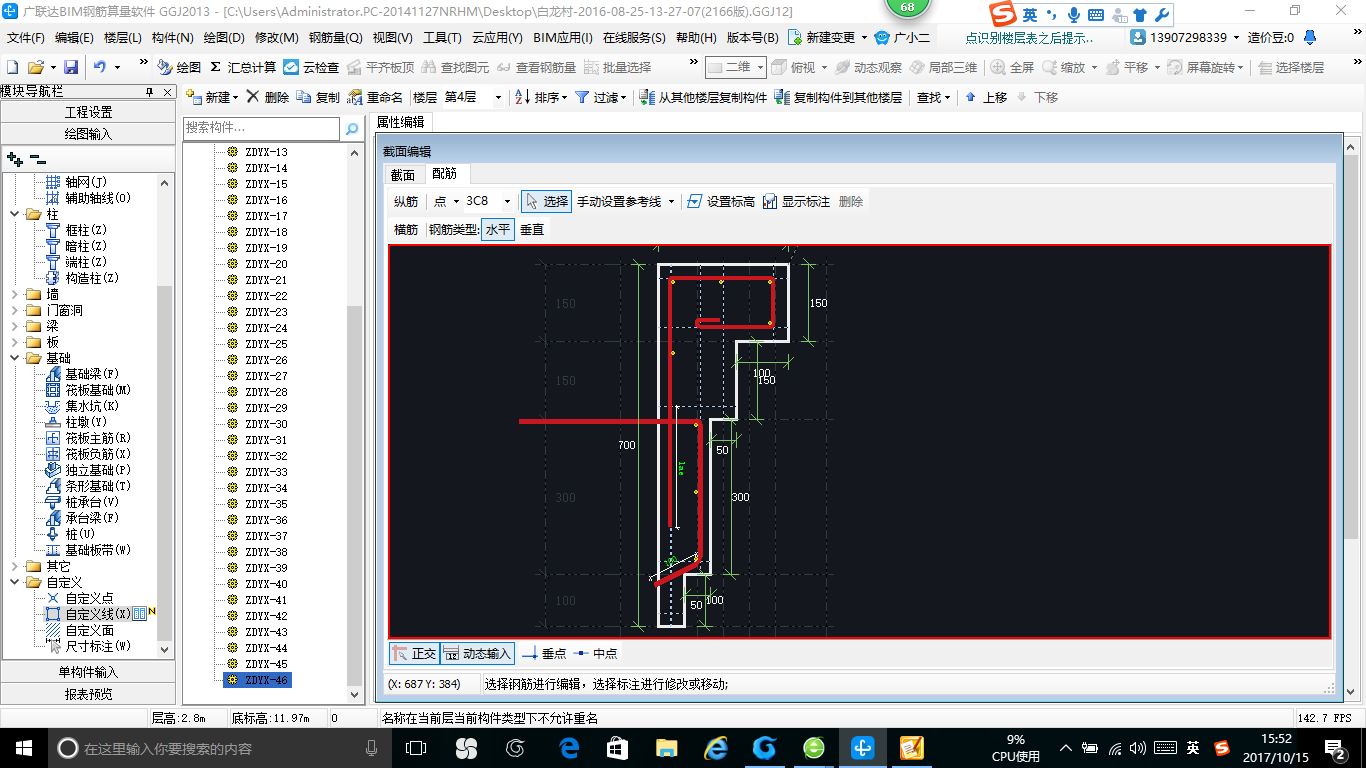
Task: Create component with 新建 button
Action: (x=211, y=97)
